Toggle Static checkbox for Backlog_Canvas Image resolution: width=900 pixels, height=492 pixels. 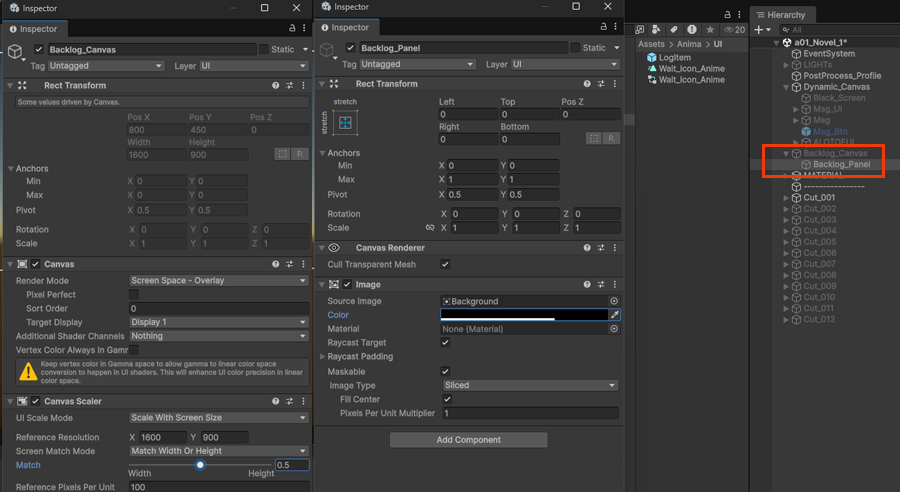[x=263, y=49]
